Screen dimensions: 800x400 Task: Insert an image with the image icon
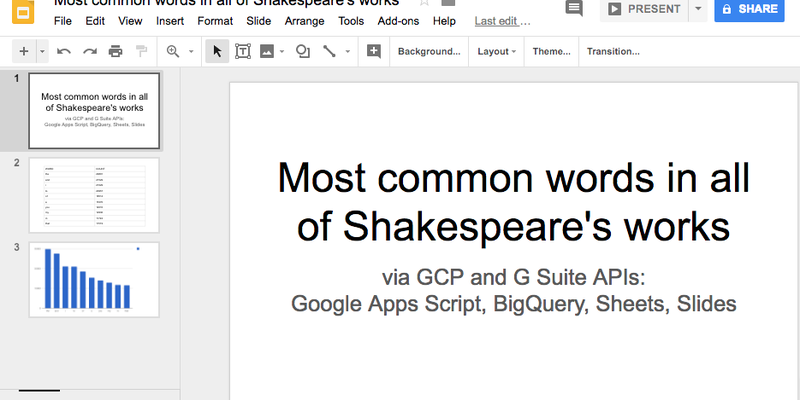click(x=267, y=51)
